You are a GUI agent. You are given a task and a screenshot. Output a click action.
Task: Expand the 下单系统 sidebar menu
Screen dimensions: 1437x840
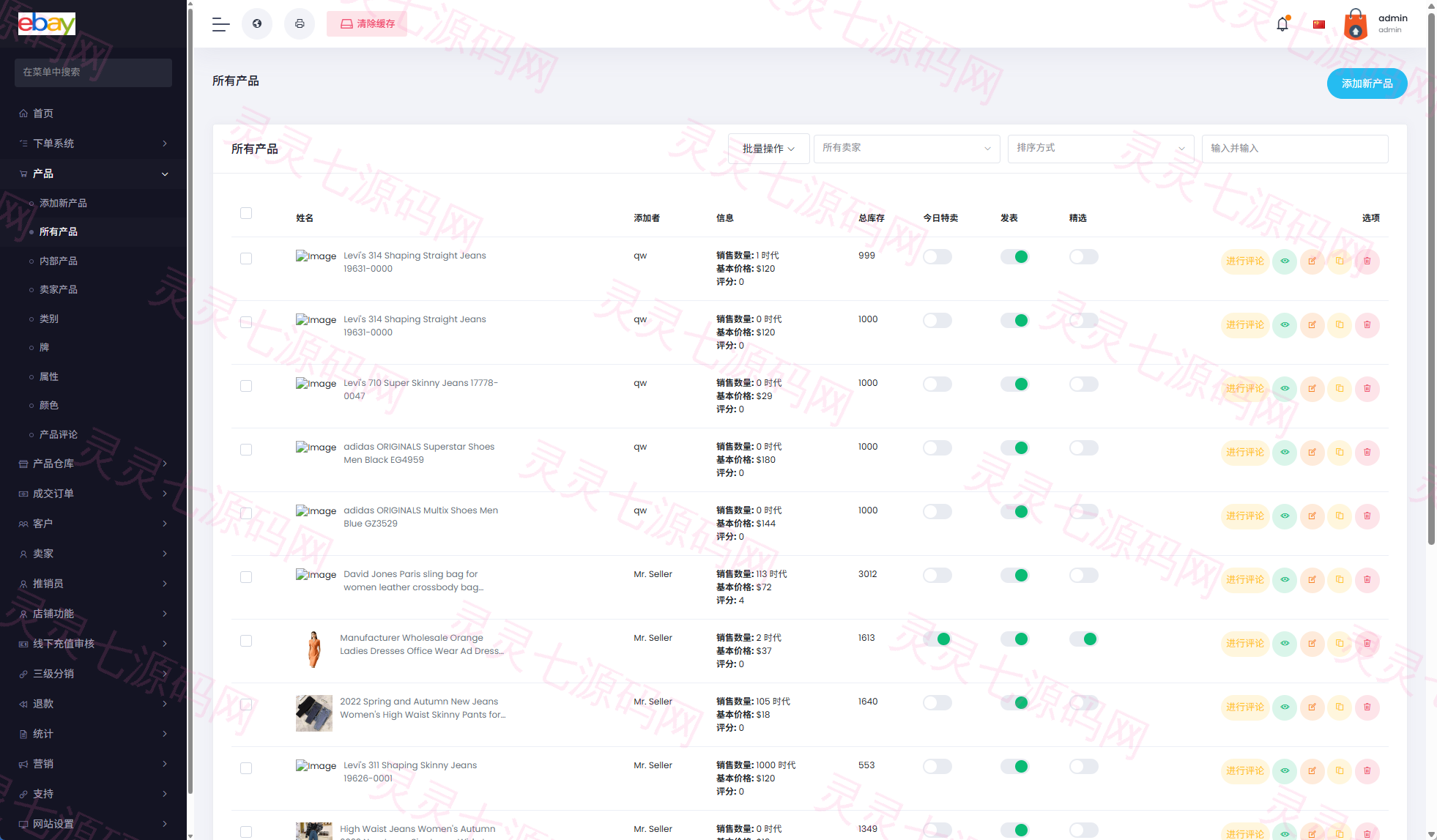pos(93,144)
